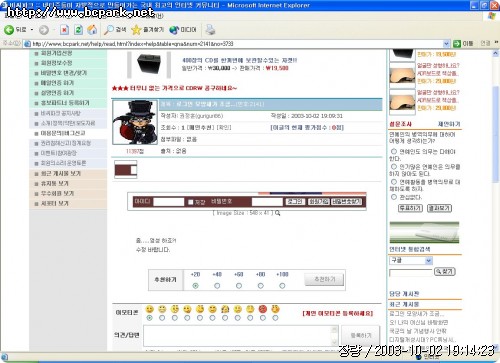500x363 pixels.
Task: Open the address bar history dropdown
Action: pos(446,44)
